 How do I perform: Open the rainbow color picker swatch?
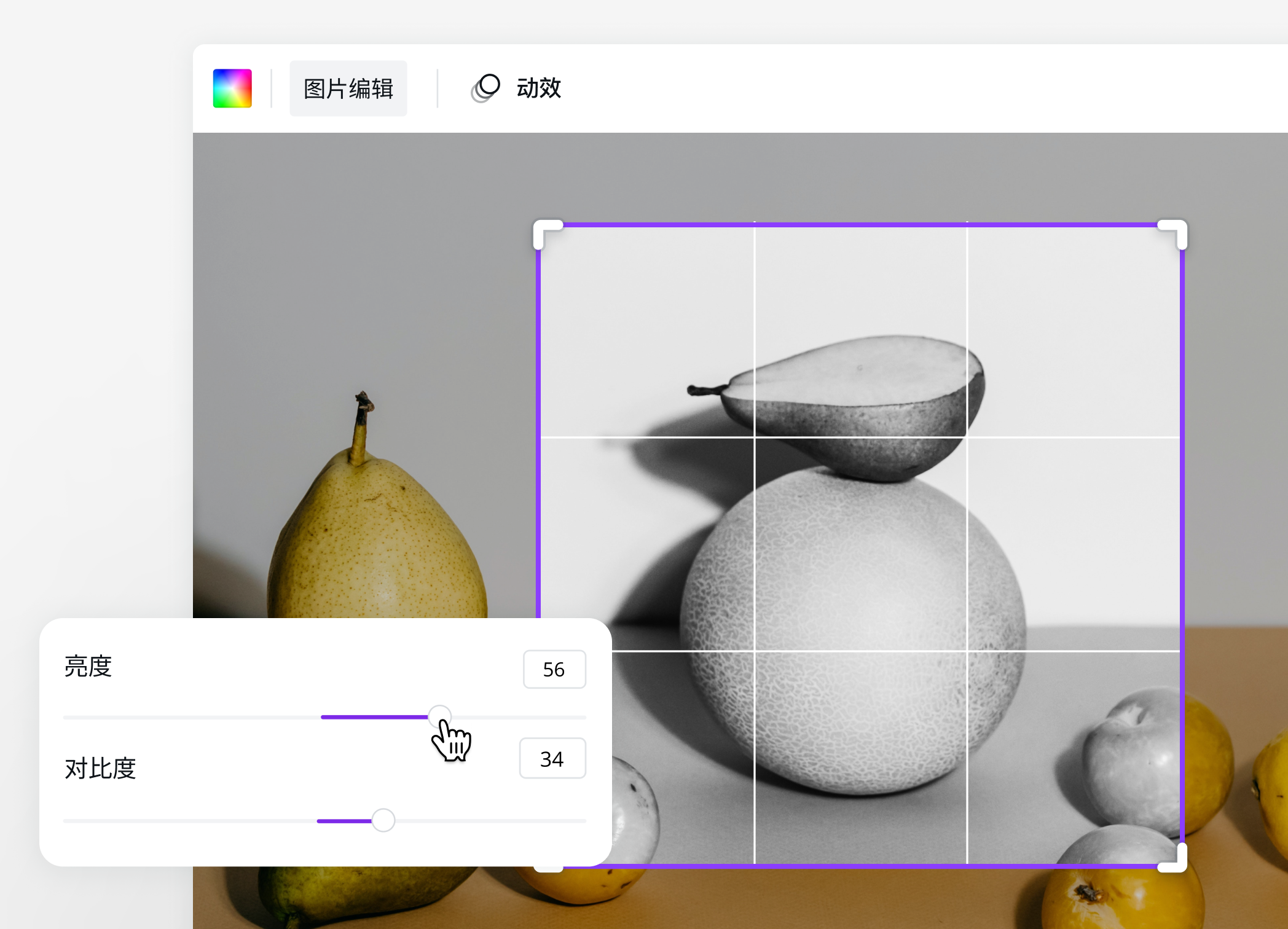tap(232, 88)
